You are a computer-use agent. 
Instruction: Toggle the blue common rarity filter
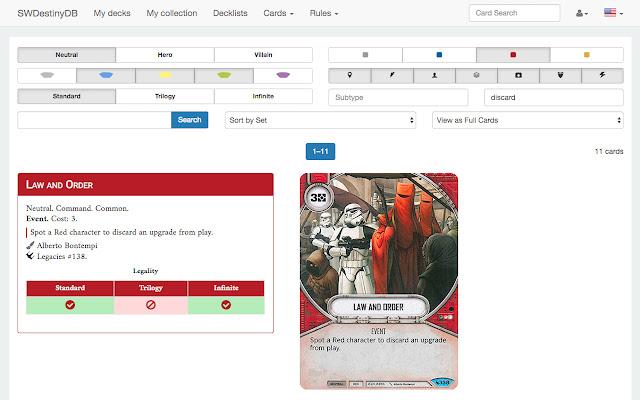coord(106,76)
